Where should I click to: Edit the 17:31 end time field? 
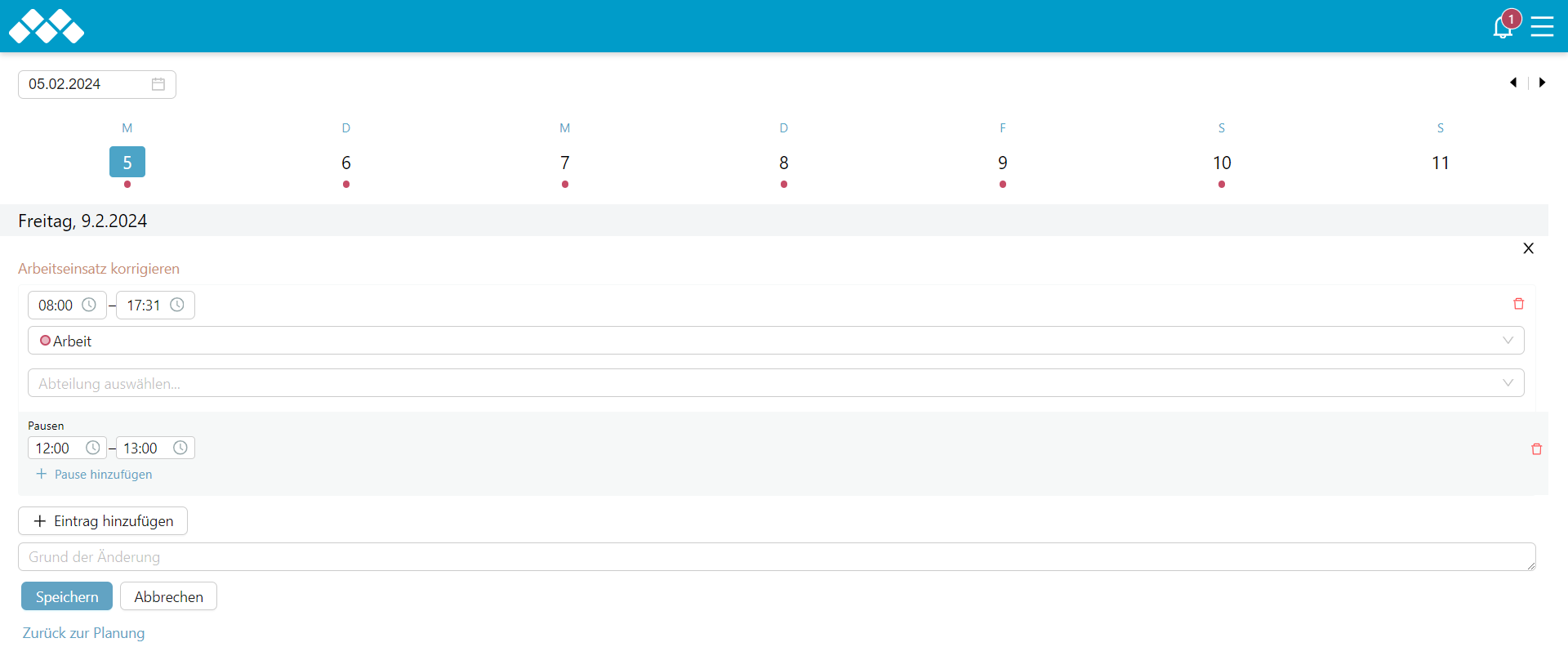[x=155, y=305]
